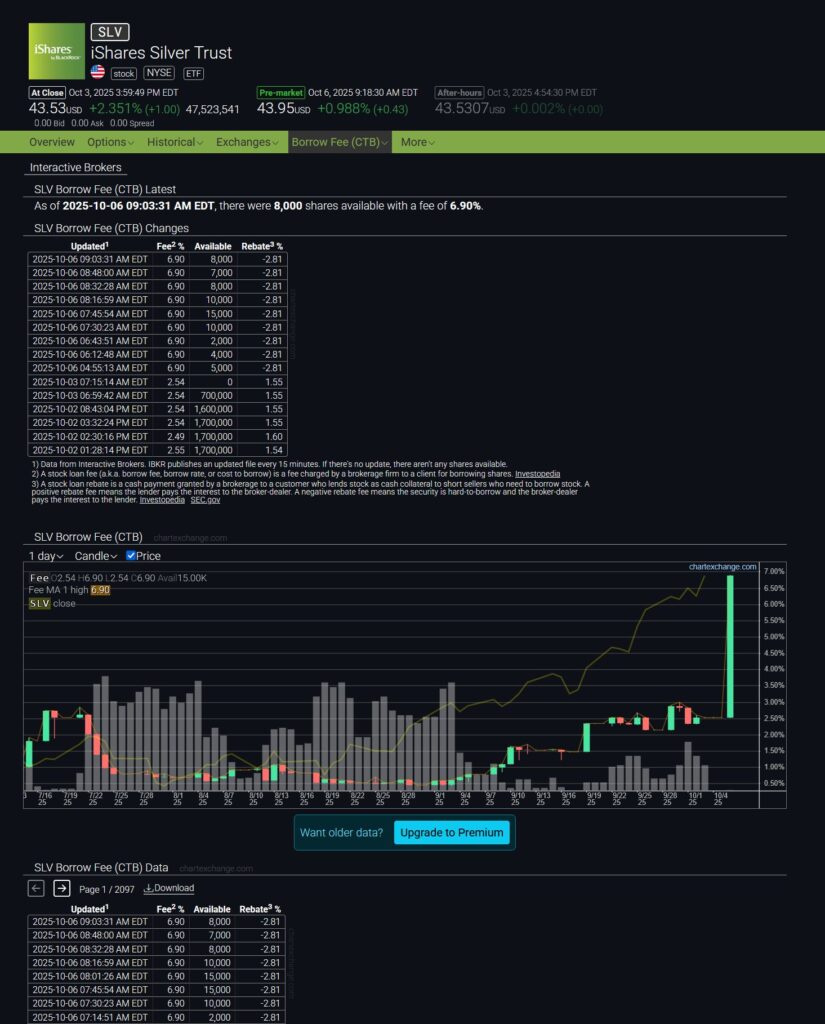Viewport: 825px width, 1024px height.
Task: Click the SLV ticker badge
Action: point(109,33)
